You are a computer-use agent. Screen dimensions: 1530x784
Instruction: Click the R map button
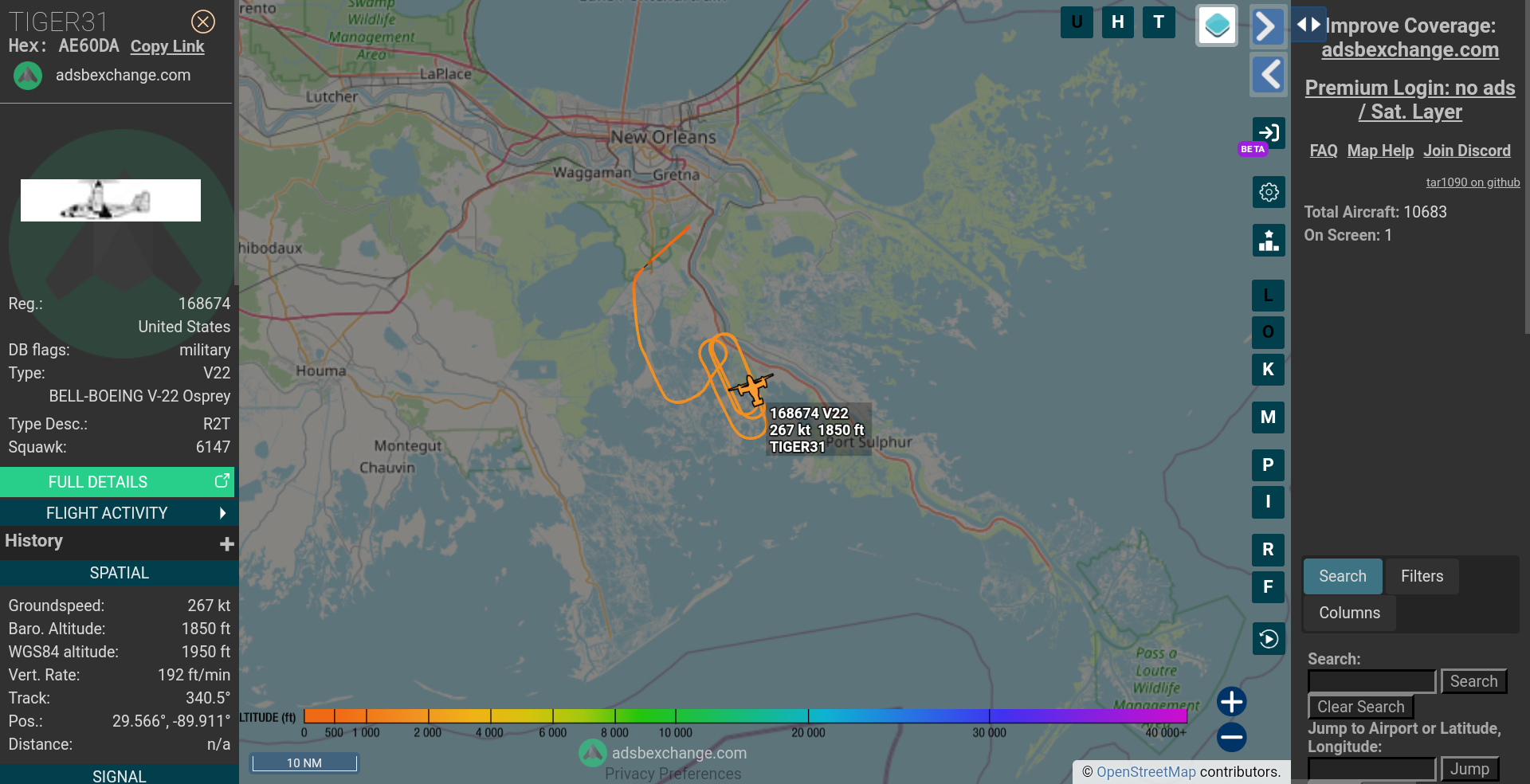click(1268, 550)
